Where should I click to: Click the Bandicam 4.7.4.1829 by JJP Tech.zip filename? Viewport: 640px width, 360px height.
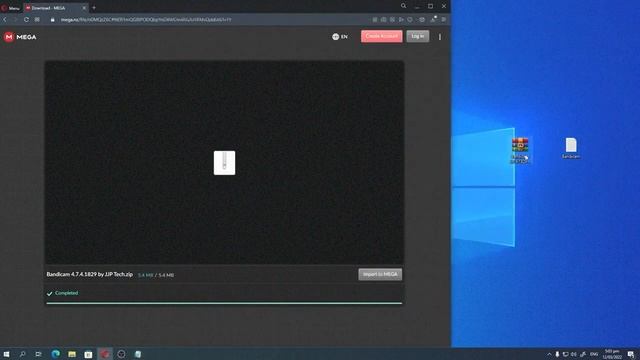(89, 274)
